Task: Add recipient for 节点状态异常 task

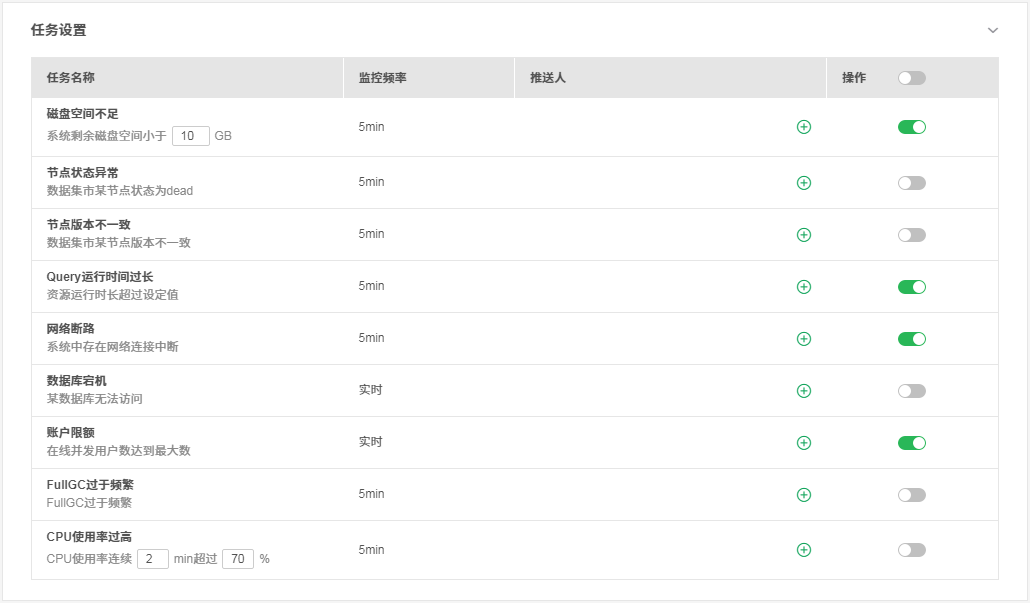Action: point(803,183)
